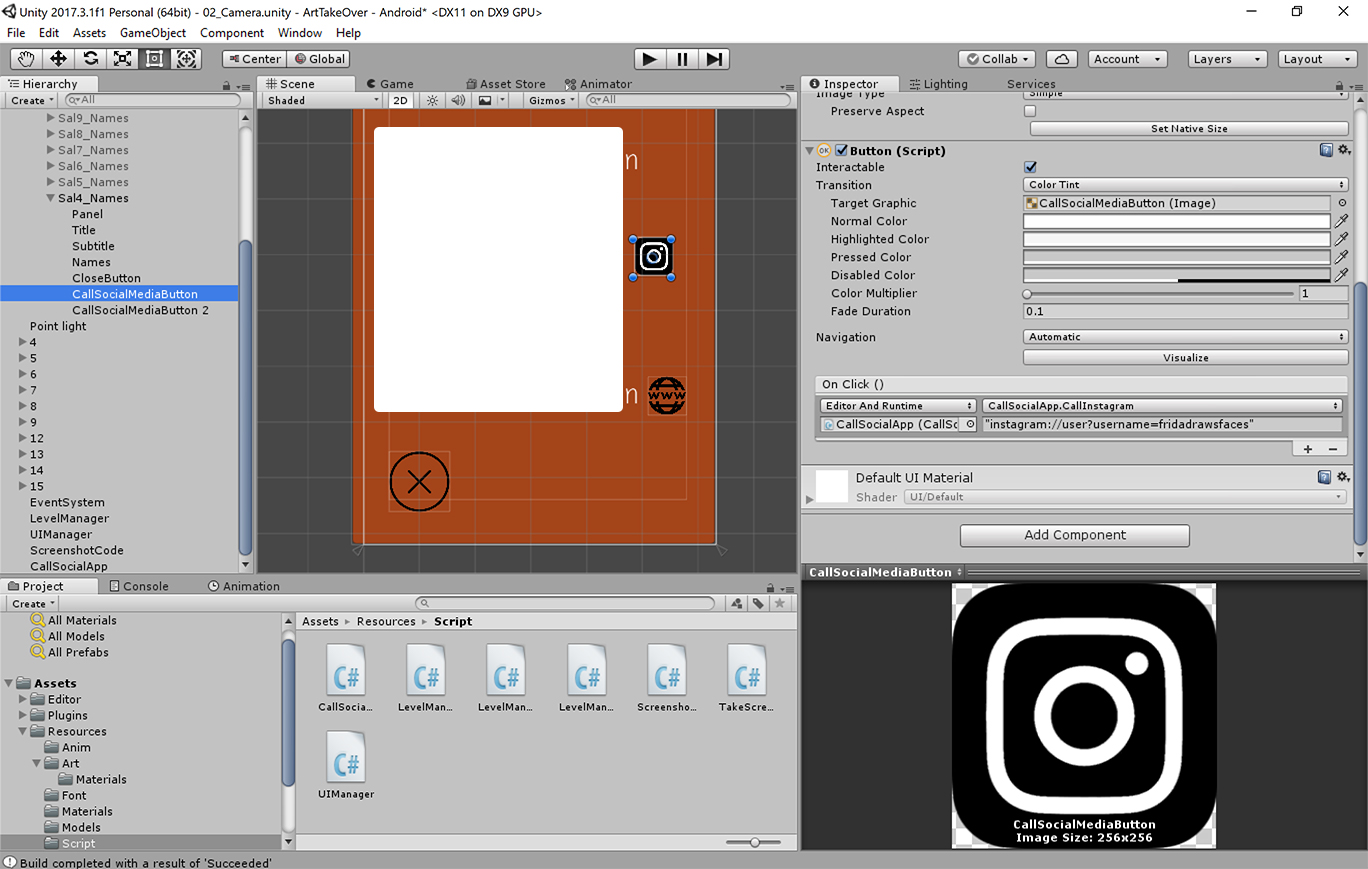Open Shaded draw mode dropdown

323,100
